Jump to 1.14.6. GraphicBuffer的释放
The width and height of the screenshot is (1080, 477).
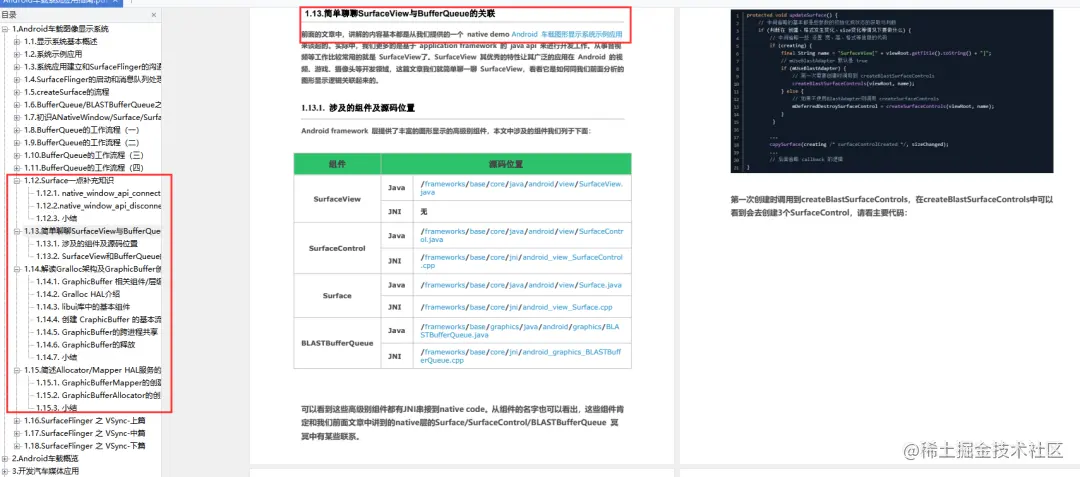85,344
